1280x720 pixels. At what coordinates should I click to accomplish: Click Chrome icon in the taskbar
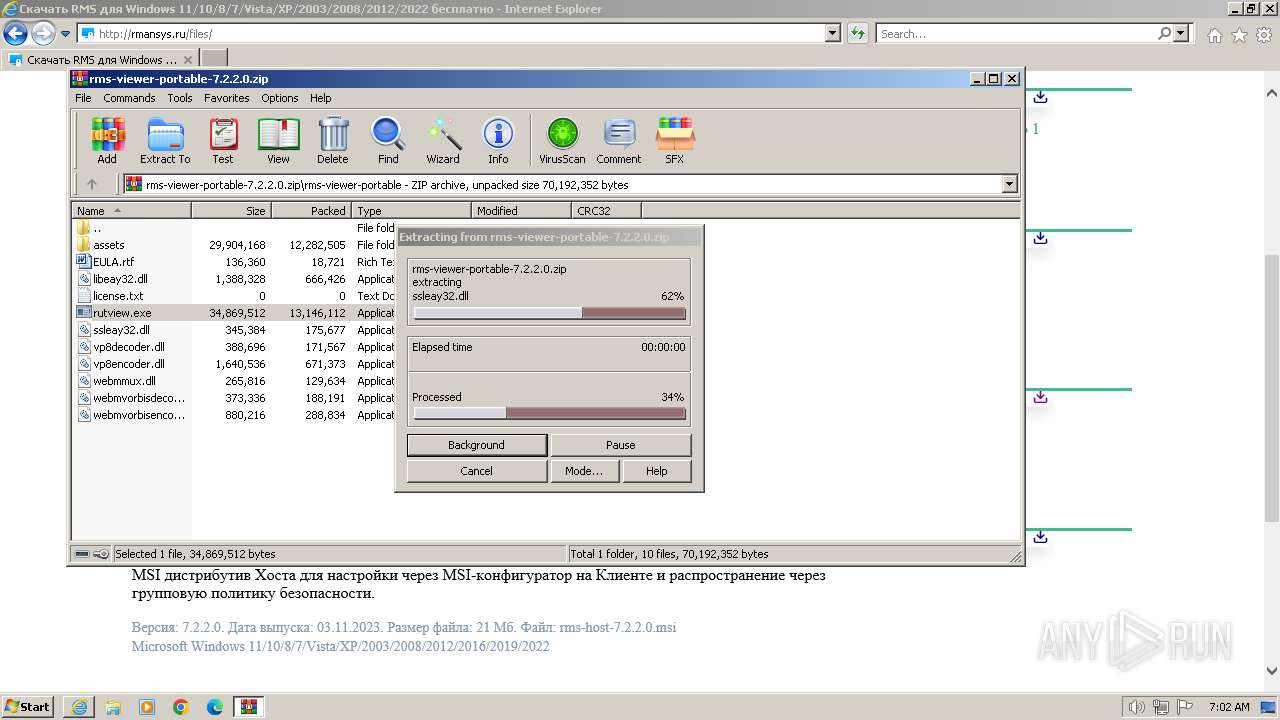181,707
